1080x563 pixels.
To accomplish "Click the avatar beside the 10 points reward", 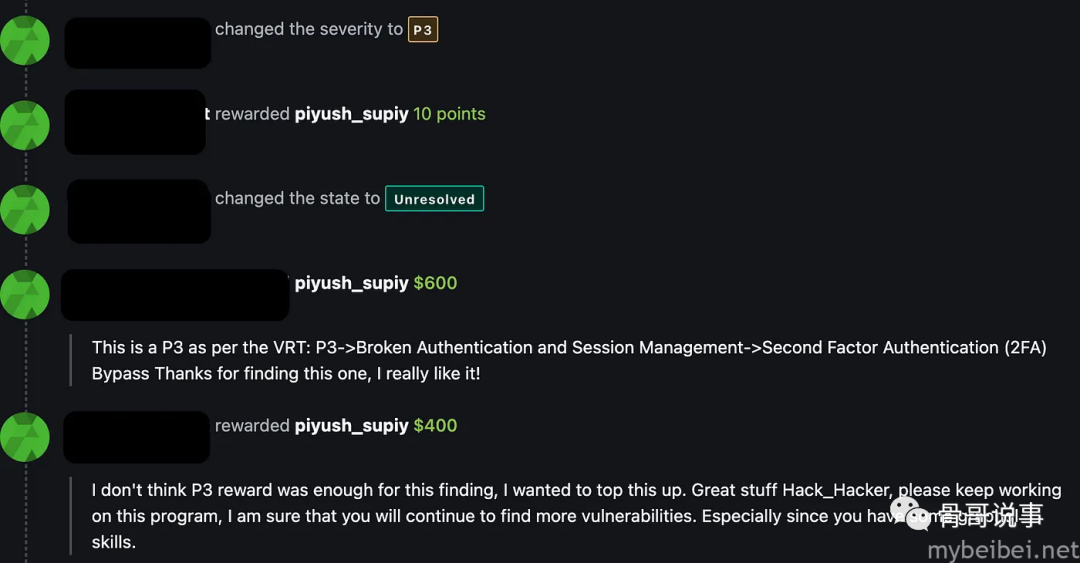I will (25, 125).
